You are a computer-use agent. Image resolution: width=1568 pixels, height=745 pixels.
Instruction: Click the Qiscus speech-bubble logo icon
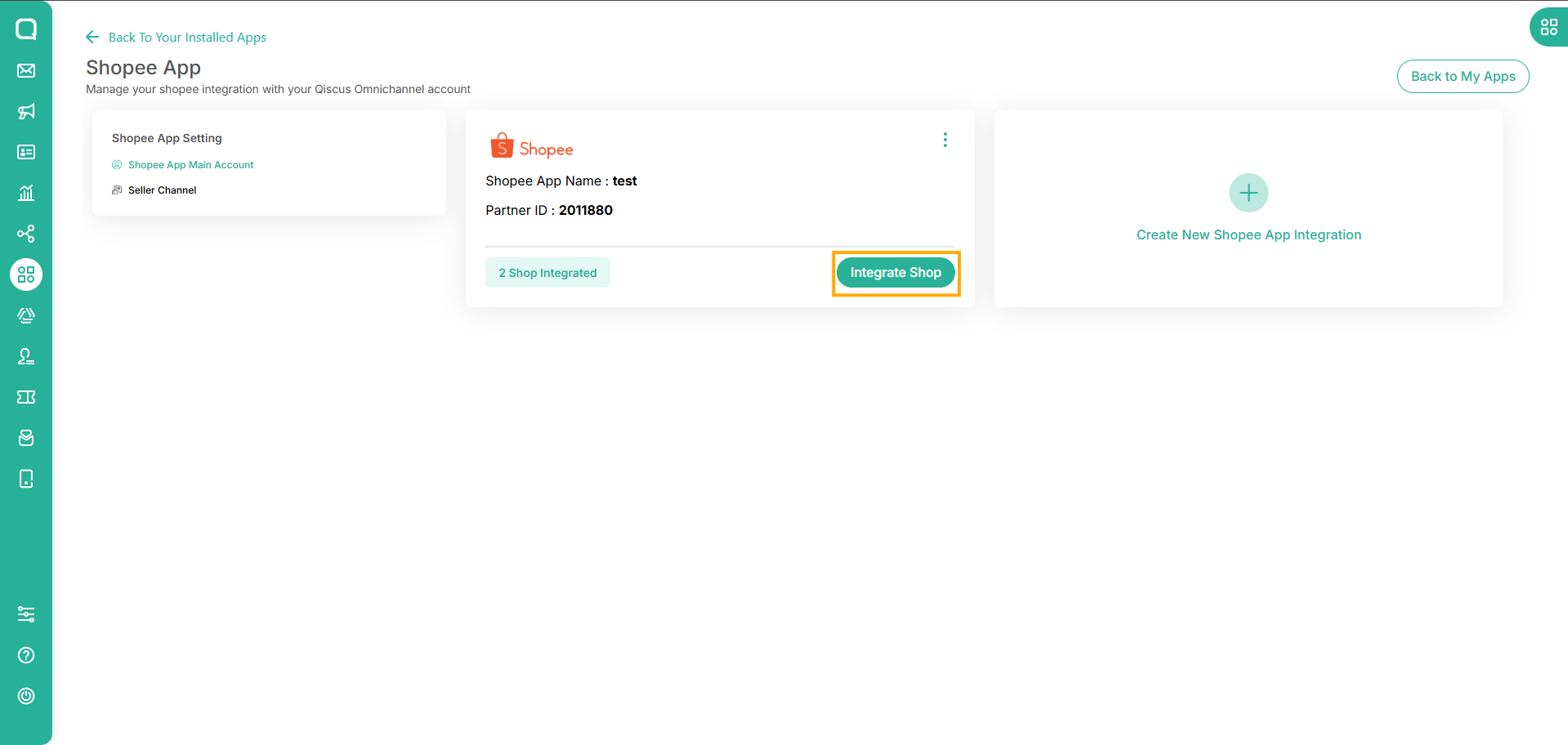pyautogui.click(x=26, y=29)
